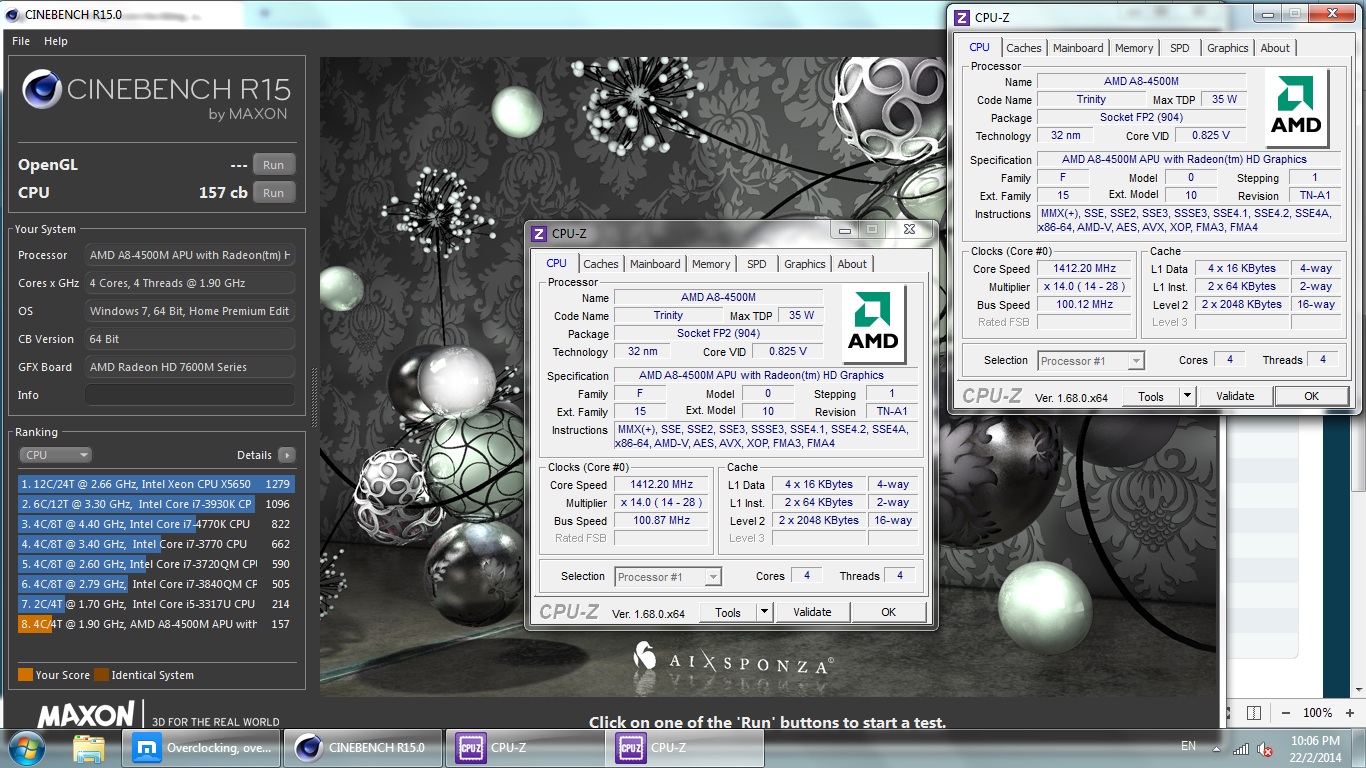
Task: Click the CPU-Z title icon of front window
Action: (x=539, y=234)
